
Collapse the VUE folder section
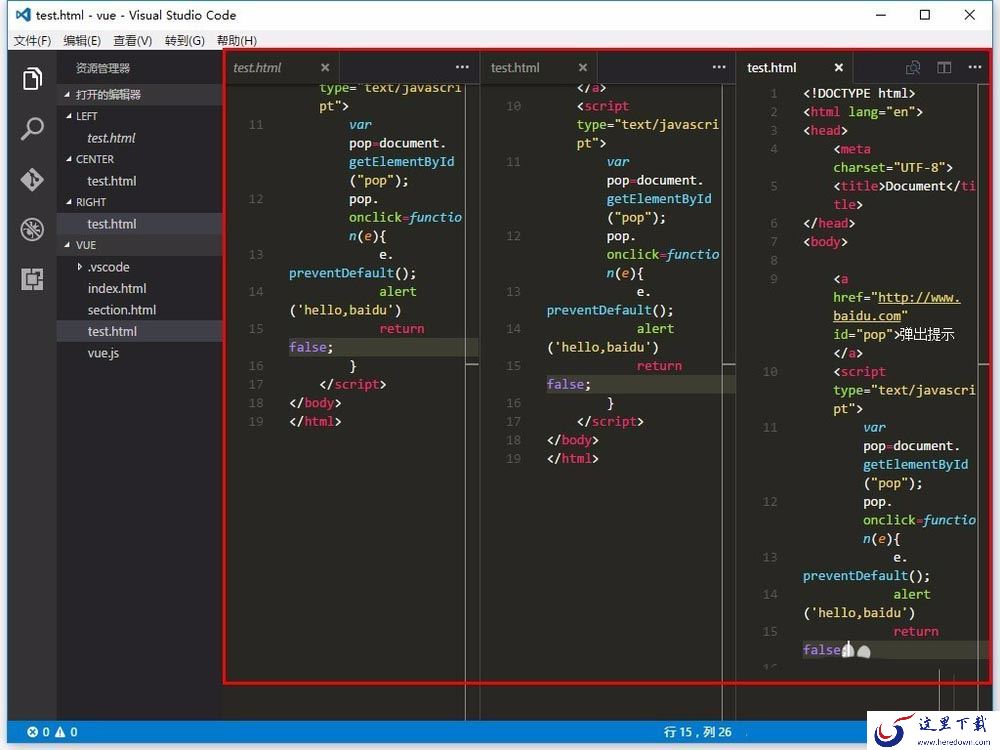click(x=68, y=245)
